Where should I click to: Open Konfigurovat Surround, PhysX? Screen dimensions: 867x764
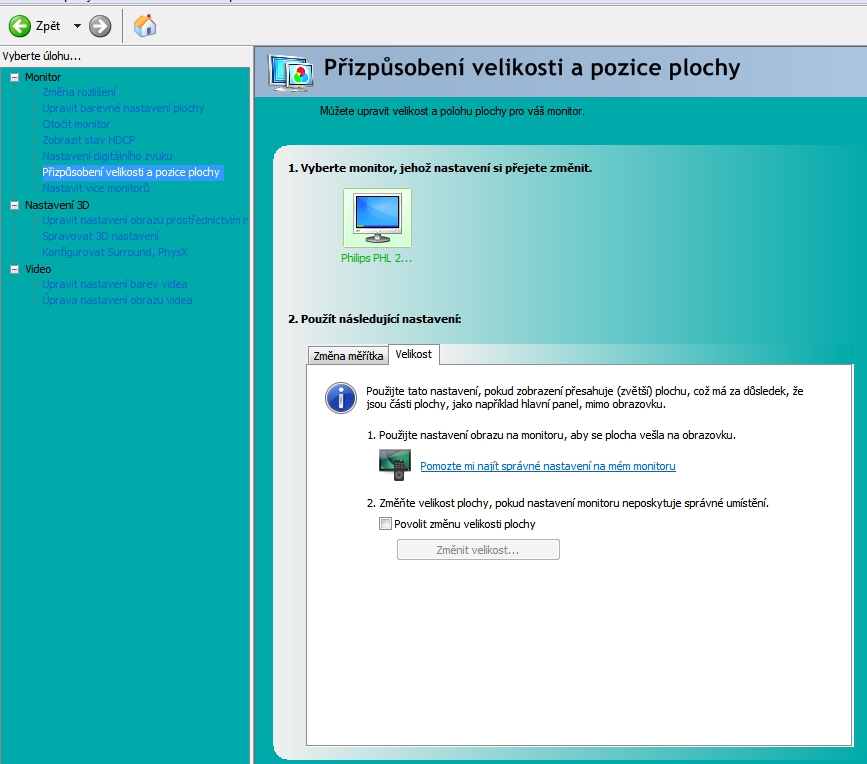tap(114, 252)
